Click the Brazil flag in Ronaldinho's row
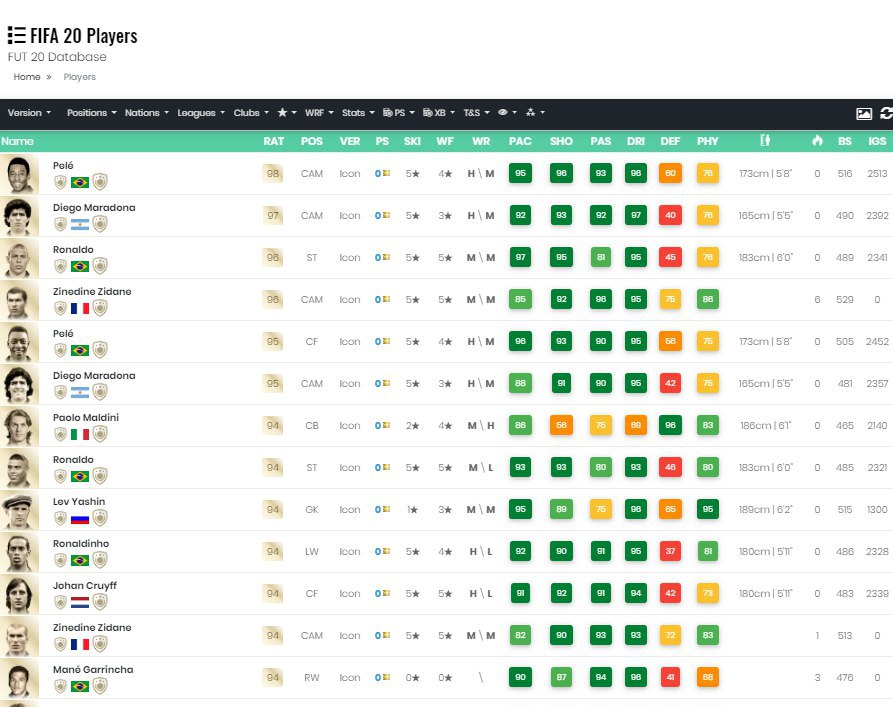This screenshot has width=893, height=707. coord(80,561)
